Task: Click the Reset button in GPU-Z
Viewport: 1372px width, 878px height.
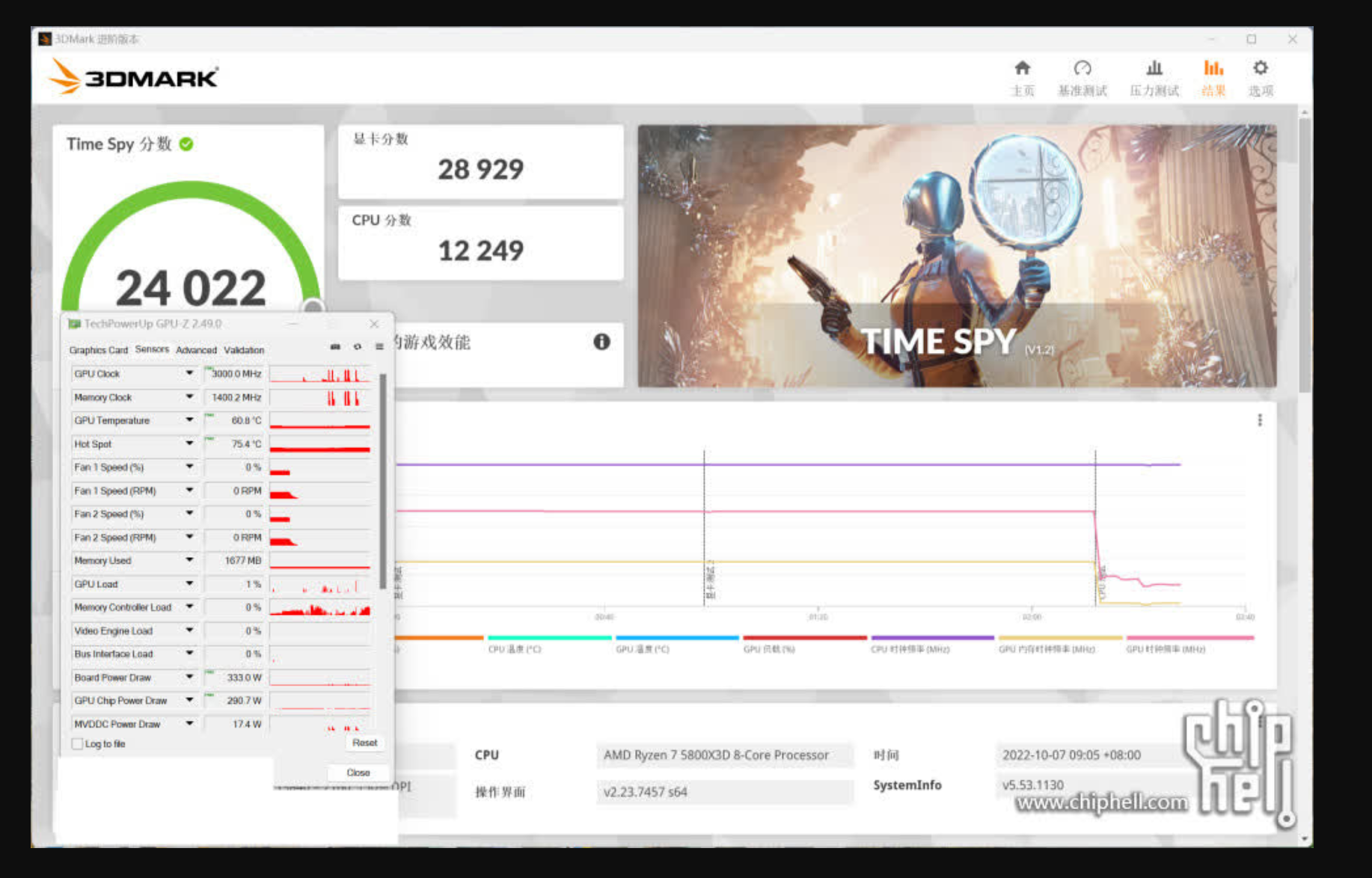Action: 364,743
